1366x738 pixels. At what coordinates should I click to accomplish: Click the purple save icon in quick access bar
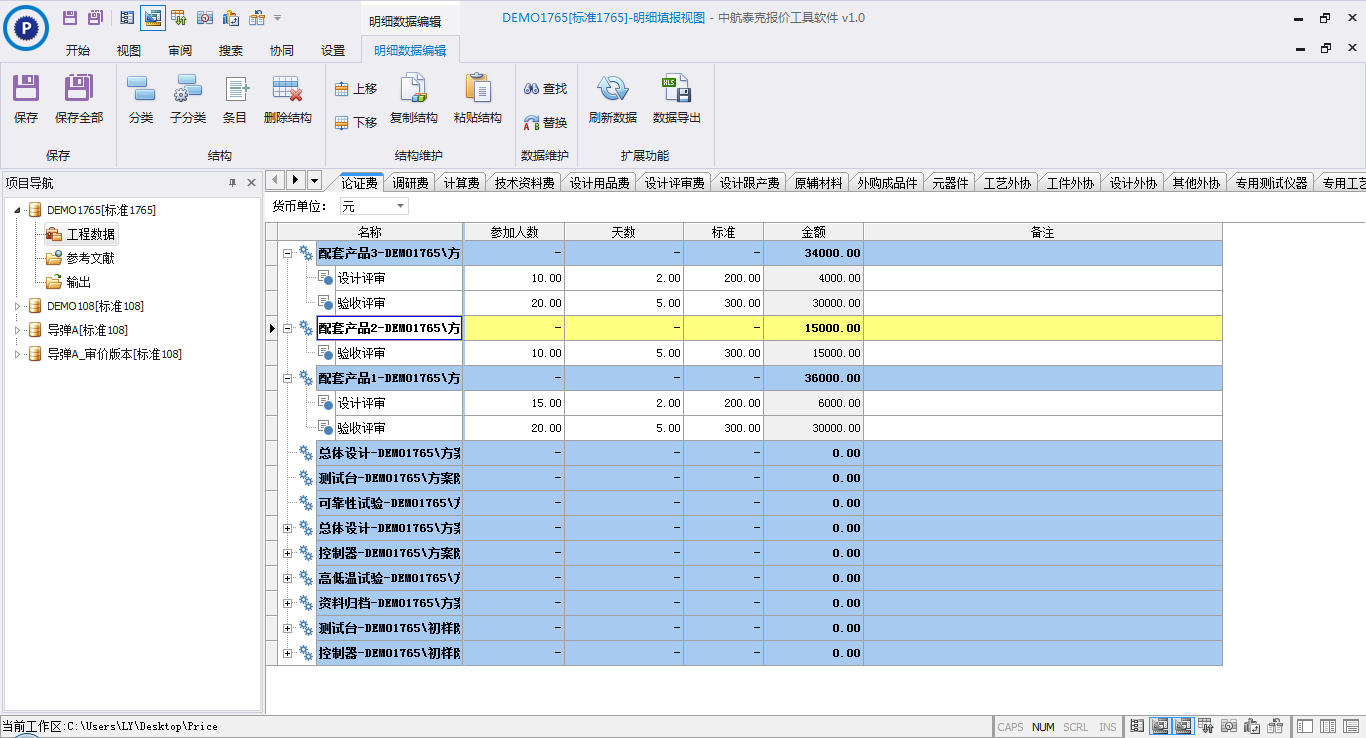pos(70,17)
